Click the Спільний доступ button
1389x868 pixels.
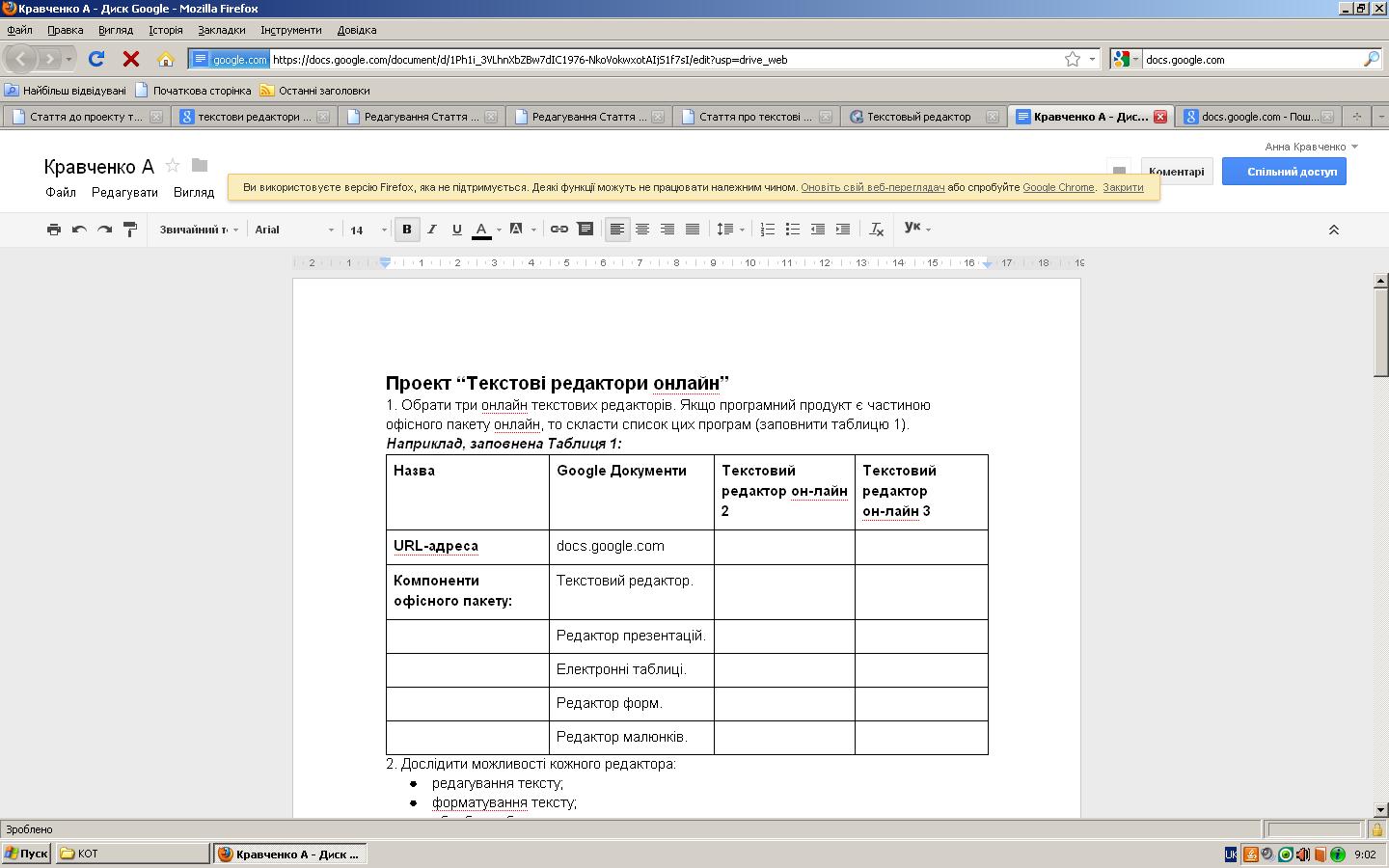(1284, 172)
